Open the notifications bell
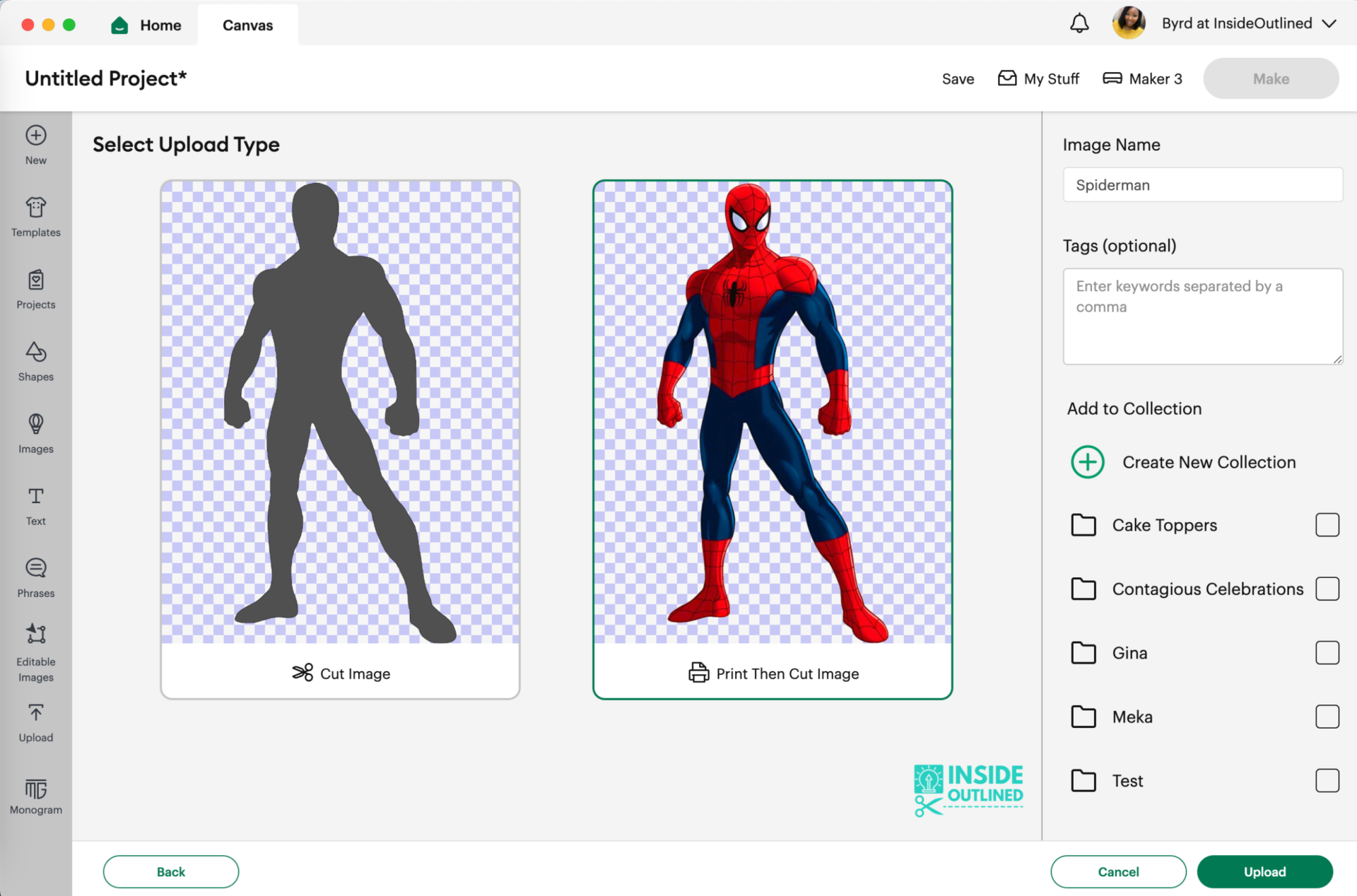Image resolution: width=1357 pixels, height=896 pixels. pyautogui.click(x=1079, y=23)
